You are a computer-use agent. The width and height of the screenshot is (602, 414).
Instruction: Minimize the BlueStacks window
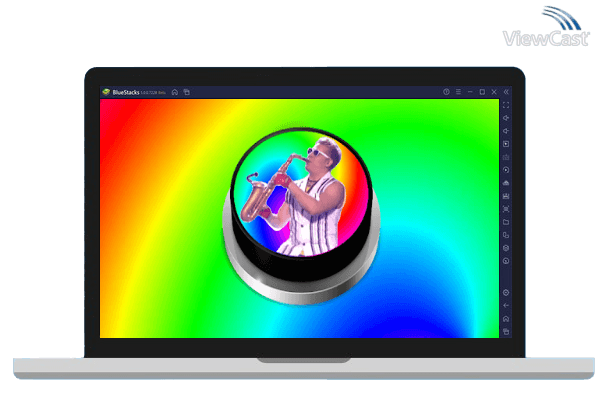click(x=470, y=92)
